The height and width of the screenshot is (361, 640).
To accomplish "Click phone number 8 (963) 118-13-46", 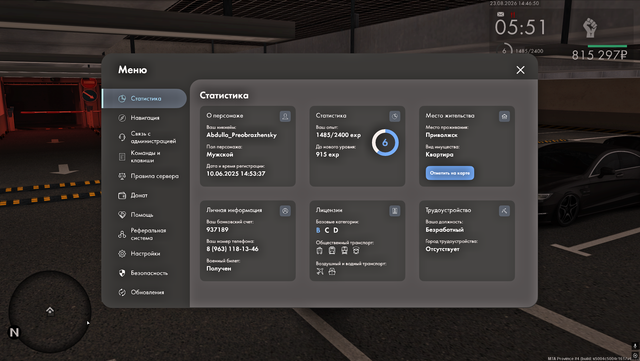I will 232,249.
